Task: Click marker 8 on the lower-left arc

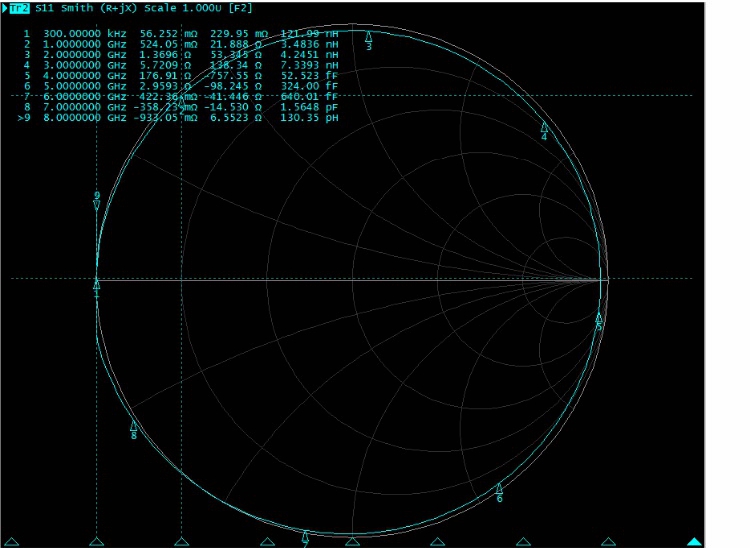Action: pyautogui.click(x=133, y=429)
